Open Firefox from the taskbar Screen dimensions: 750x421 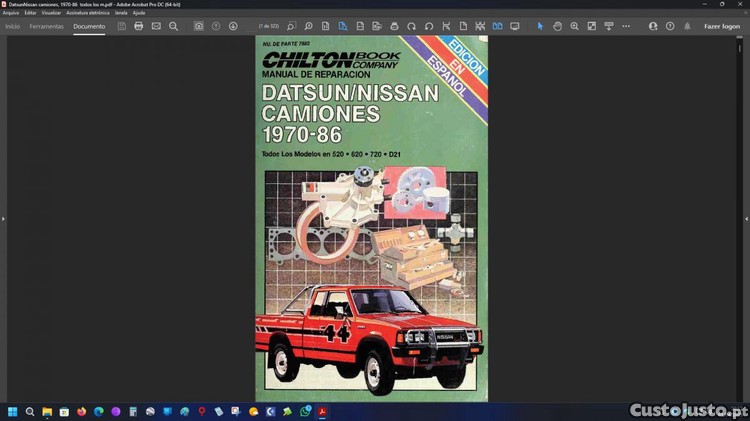(81, 411)
